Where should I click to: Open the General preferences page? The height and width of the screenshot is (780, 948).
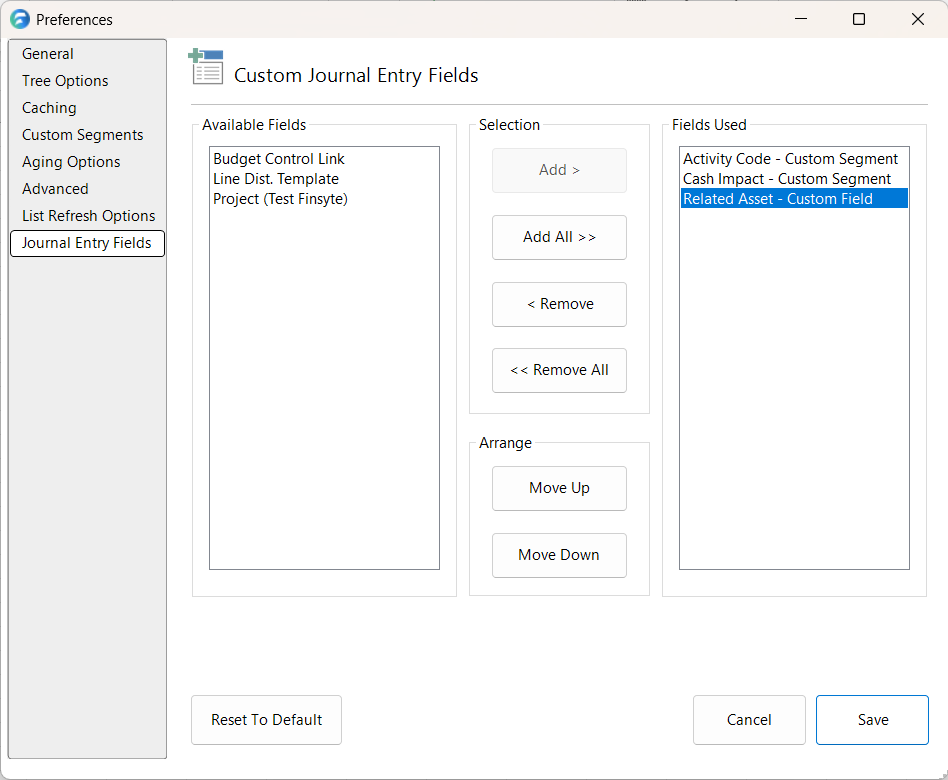coord(48,54)
